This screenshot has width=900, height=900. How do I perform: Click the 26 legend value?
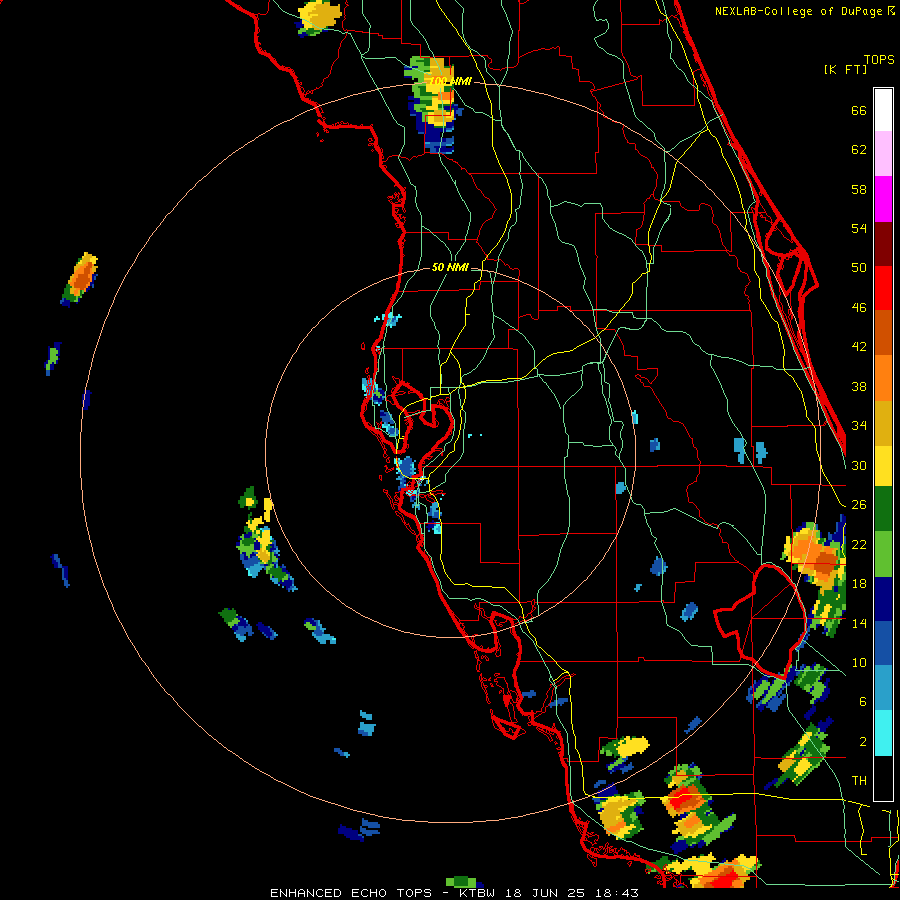[x=859, y=505]
